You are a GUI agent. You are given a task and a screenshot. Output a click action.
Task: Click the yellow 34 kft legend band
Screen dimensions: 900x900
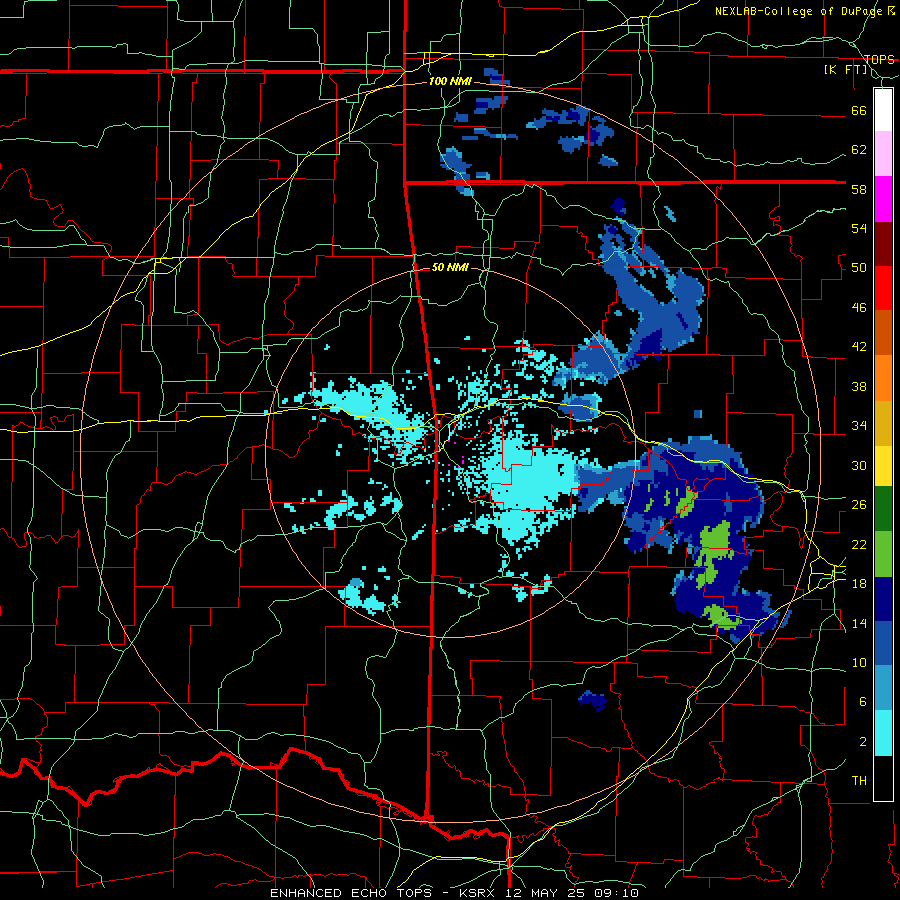click(x=883, y=465)
